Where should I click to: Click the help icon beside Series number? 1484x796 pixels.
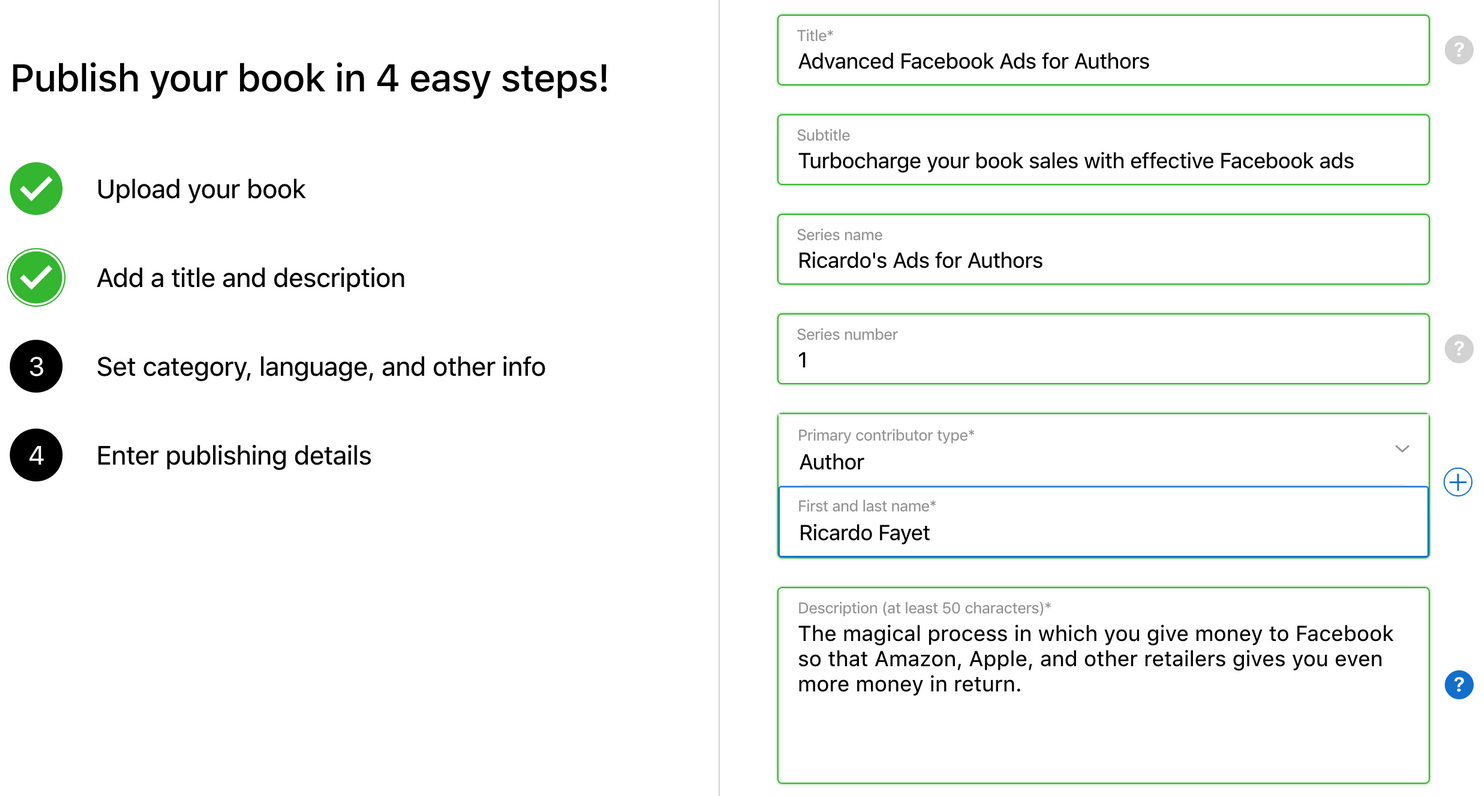click(1459, 349)
